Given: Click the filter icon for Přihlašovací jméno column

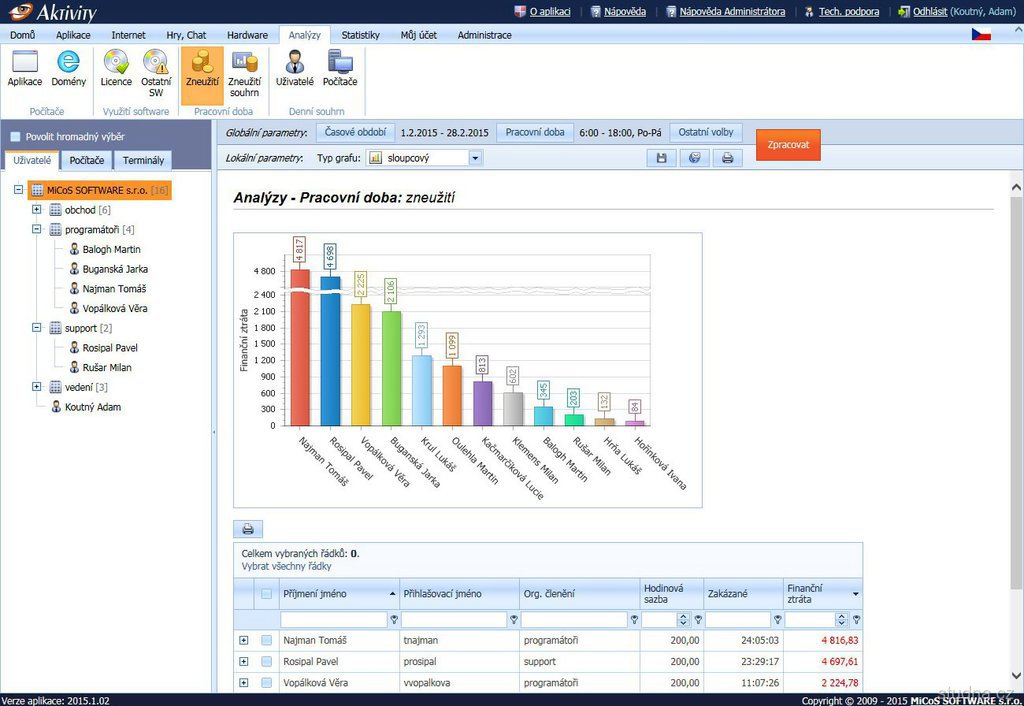Looking at the screenshot, I should pos(514,620).
